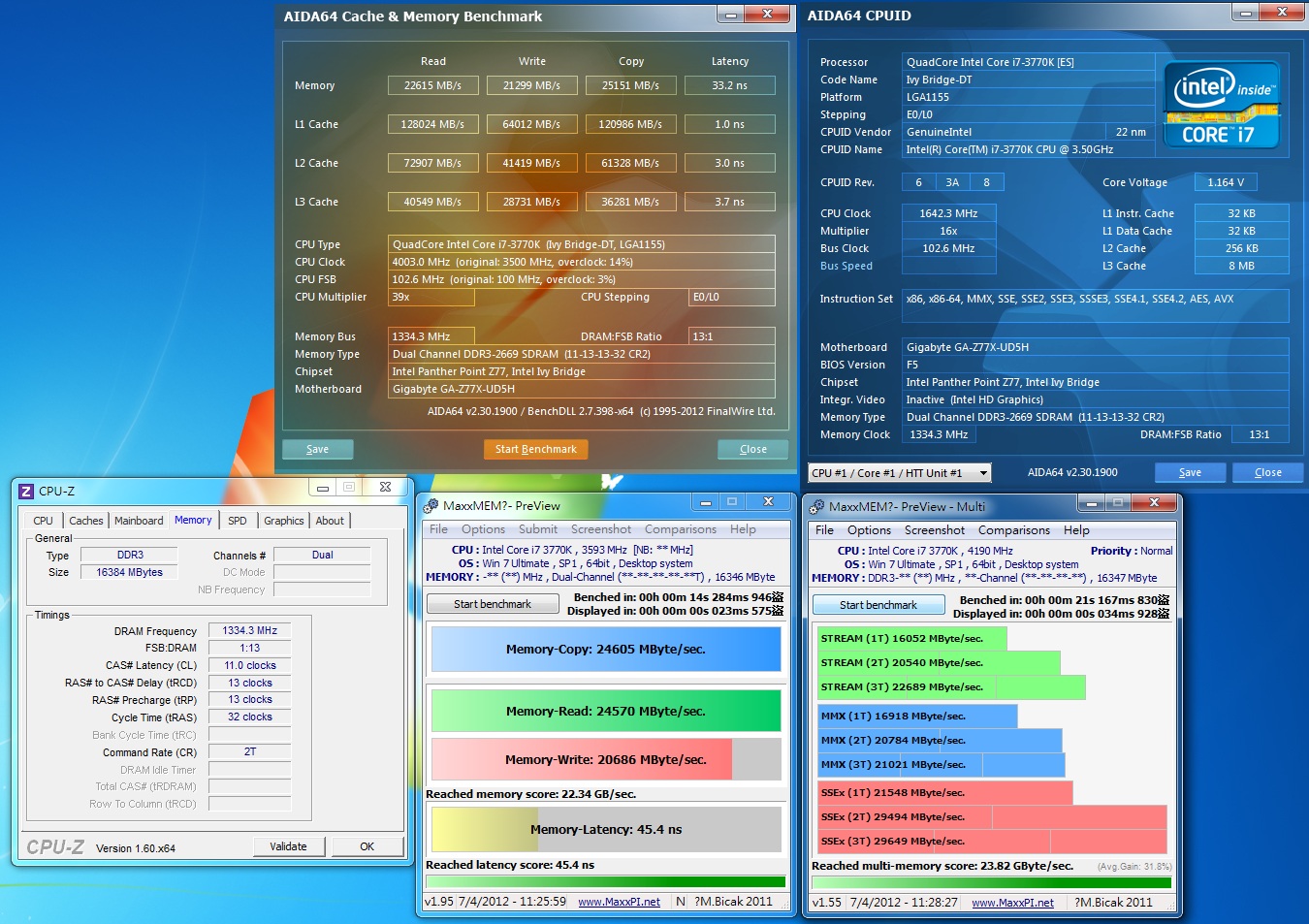Open File menu in MaxxMEM Multi window
The width and height of the screenshot is (1309, 924).
824,530
